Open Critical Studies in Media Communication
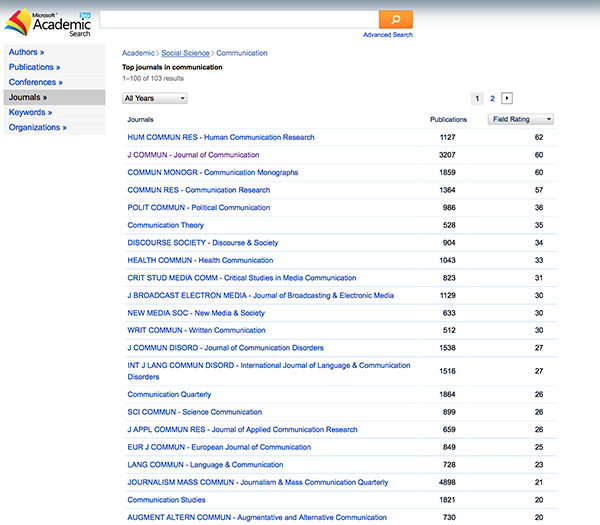This screenshot has height=525, width=600. [242, 278]
